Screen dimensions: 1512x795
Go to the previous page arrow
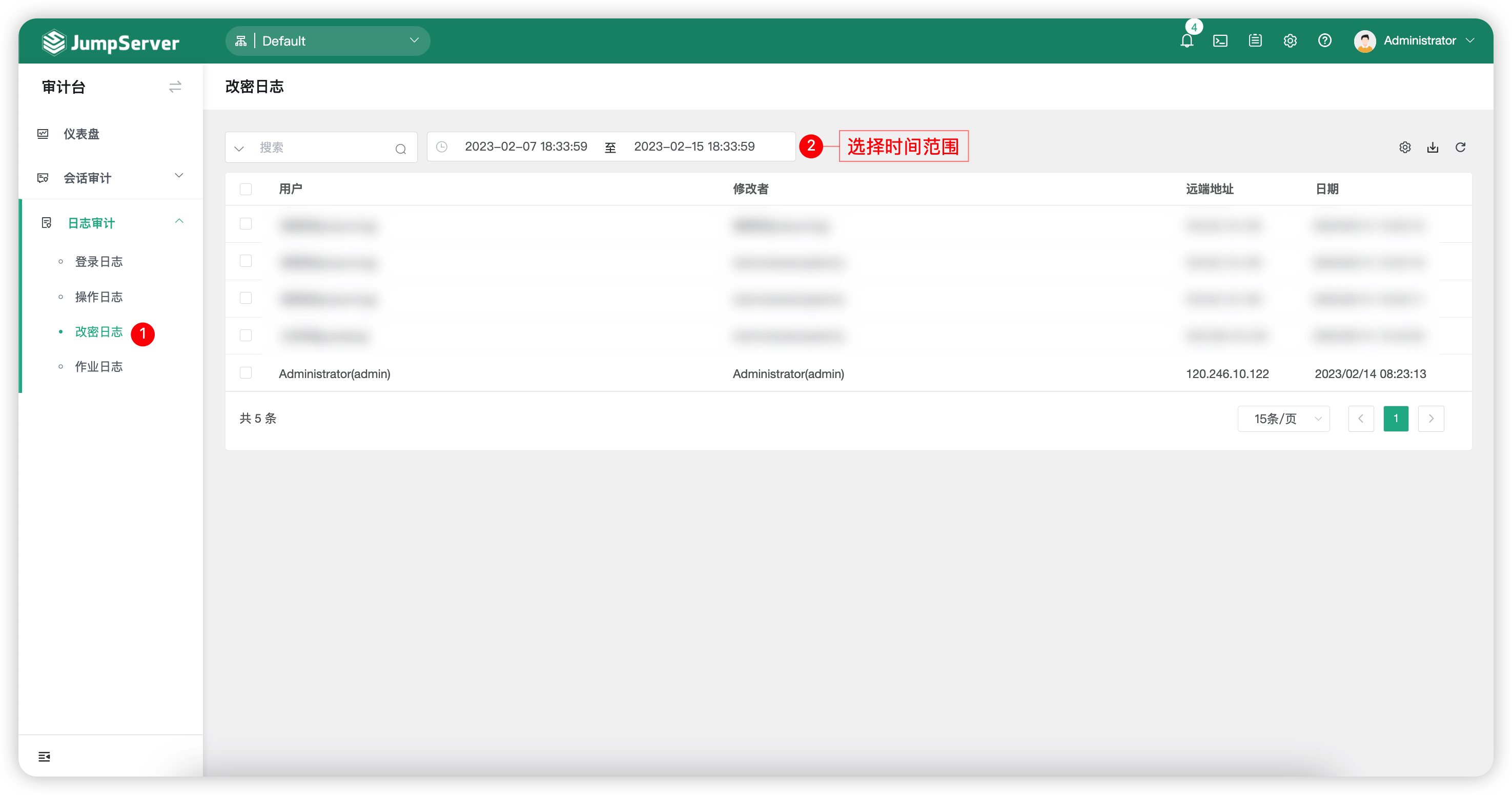point(1361,419)
